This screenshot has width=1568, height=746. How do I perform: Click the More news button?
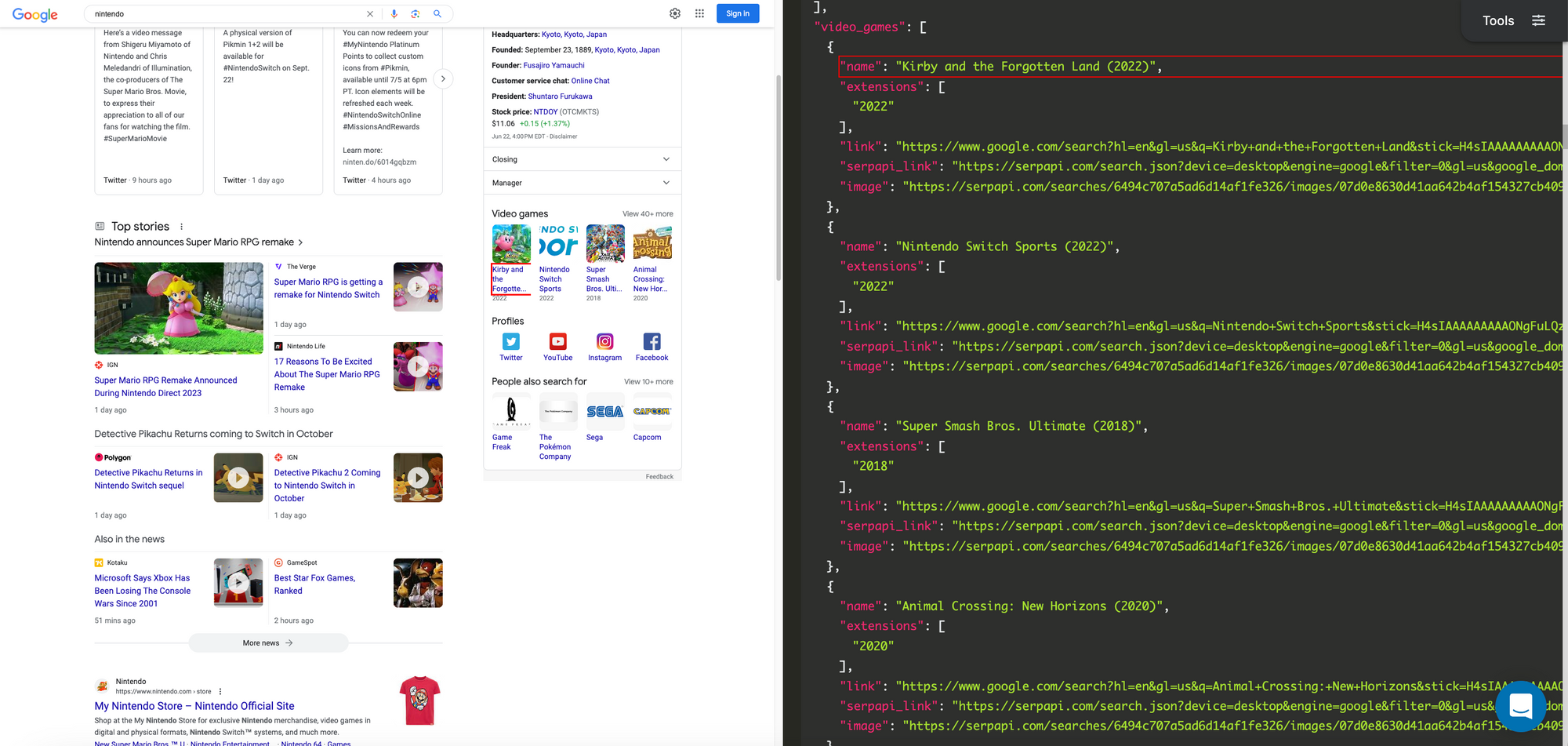click(268, 643)
